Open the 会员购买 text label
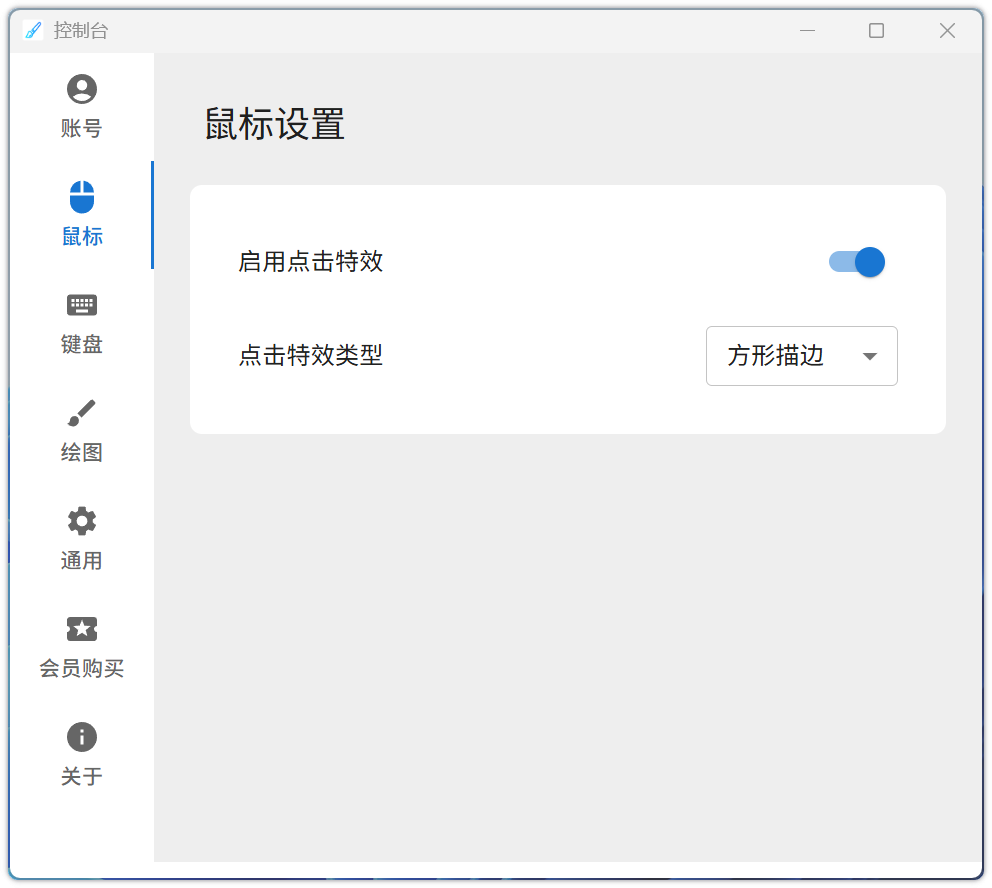 pyautogui.click(x=82, y=669)
